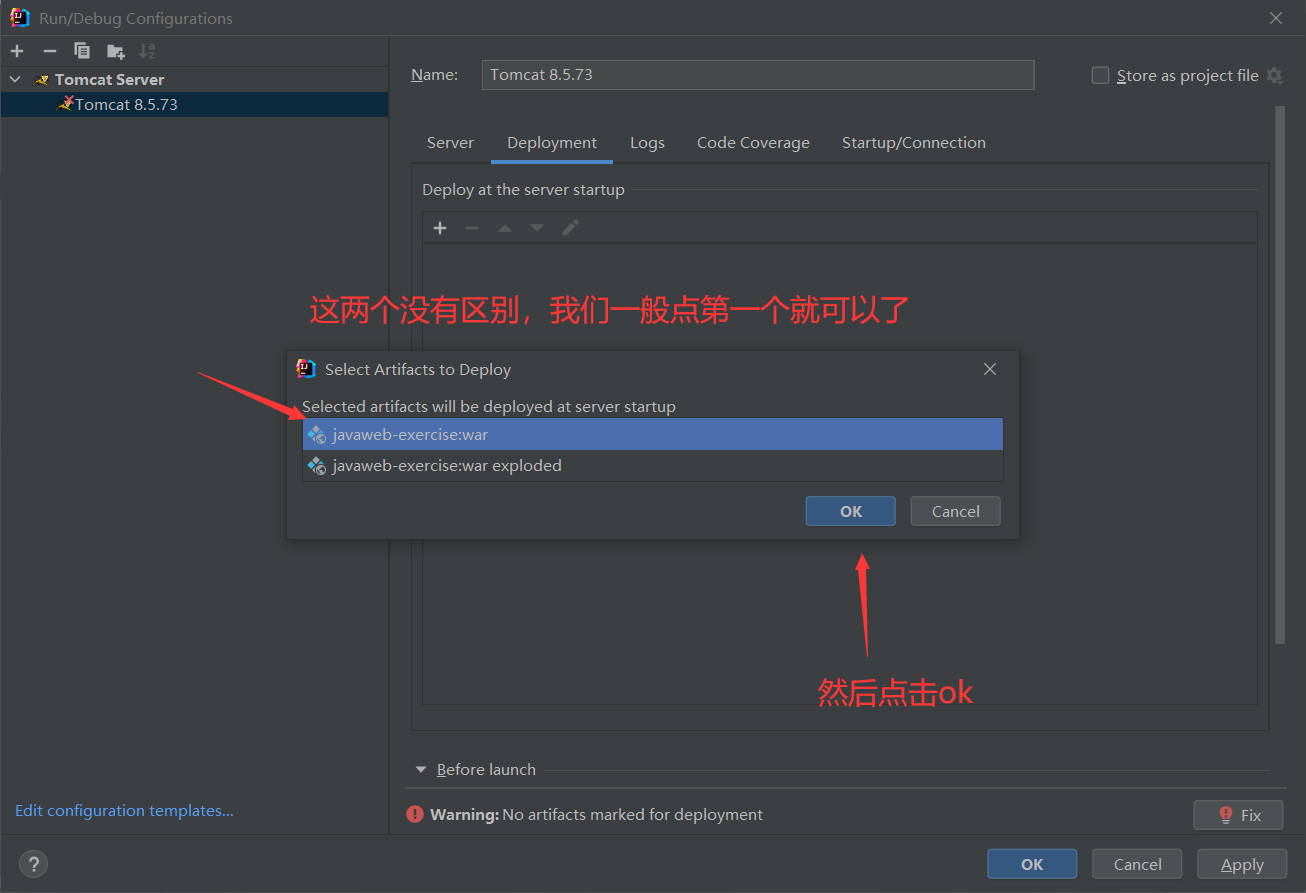Copy configuration icon in left toolbar
Viewport: 1306px width, 893px height.
82,51
